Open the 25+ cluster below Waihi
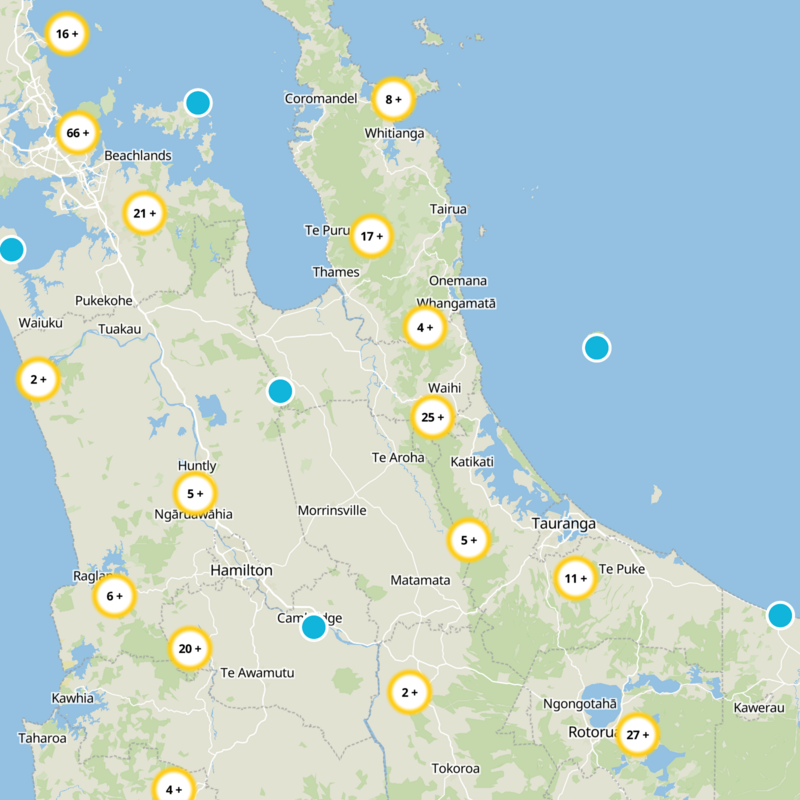800x800 pixels. pyautogui.click(x=432, y=417)
